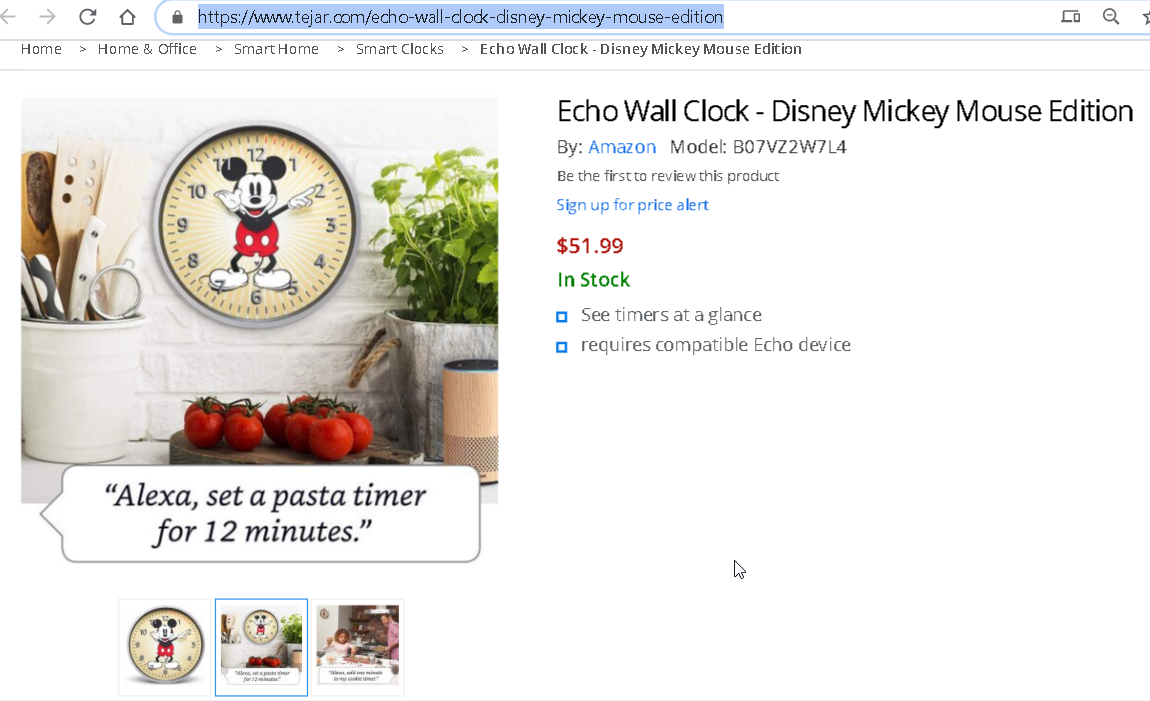Viewport: 1150px width, 701px height.
Task: Open Home breadcrumb link
Action: [41, 49]
